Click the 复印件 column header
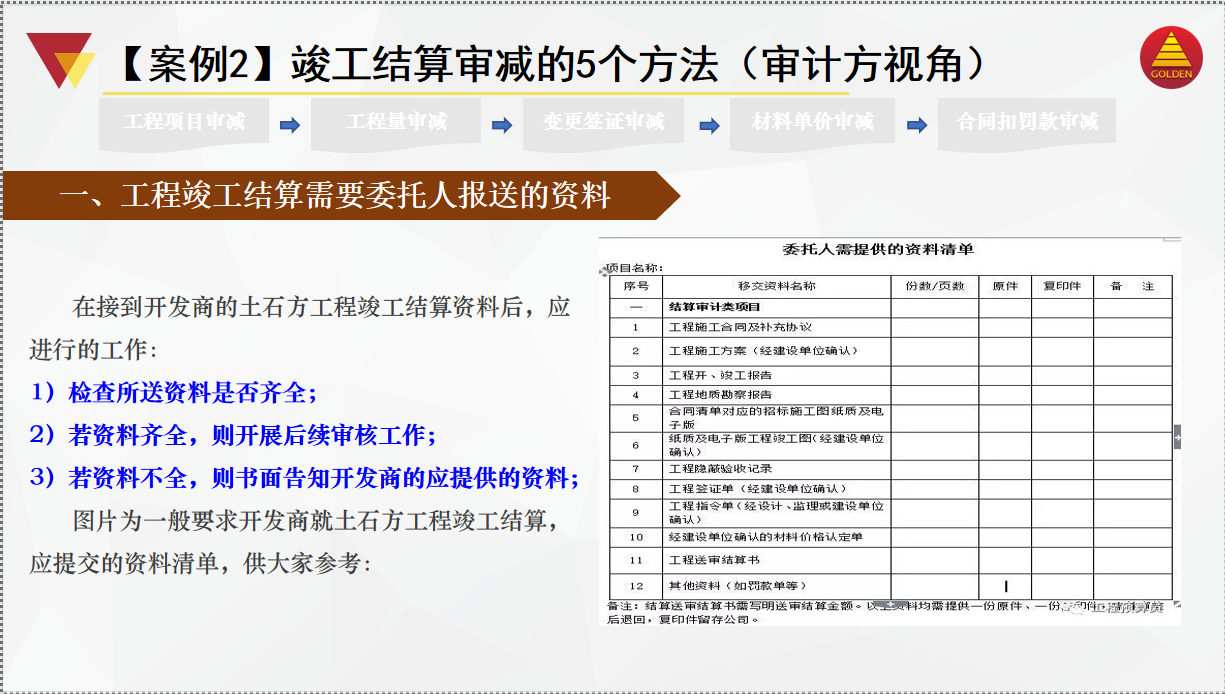This screenshot has height=694, width=1225. pos(1062,286)
